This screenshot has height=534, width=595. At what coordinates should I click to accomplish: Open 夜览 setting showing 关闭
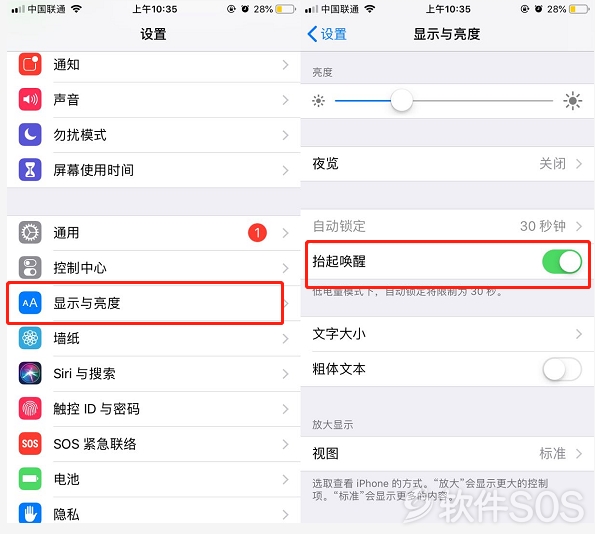point(447,164)
